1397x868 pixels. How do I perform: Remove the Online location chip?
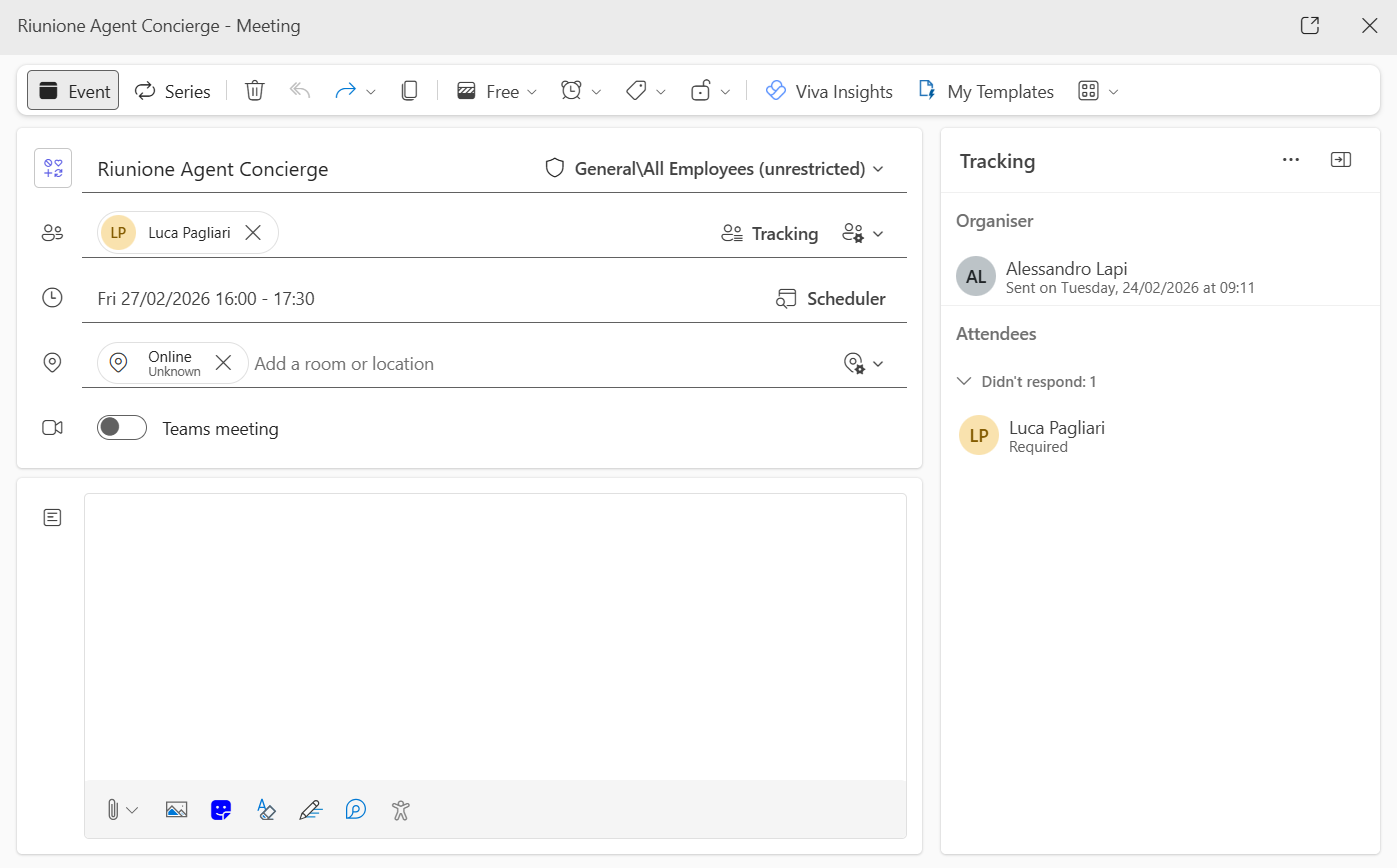point(224,363)
